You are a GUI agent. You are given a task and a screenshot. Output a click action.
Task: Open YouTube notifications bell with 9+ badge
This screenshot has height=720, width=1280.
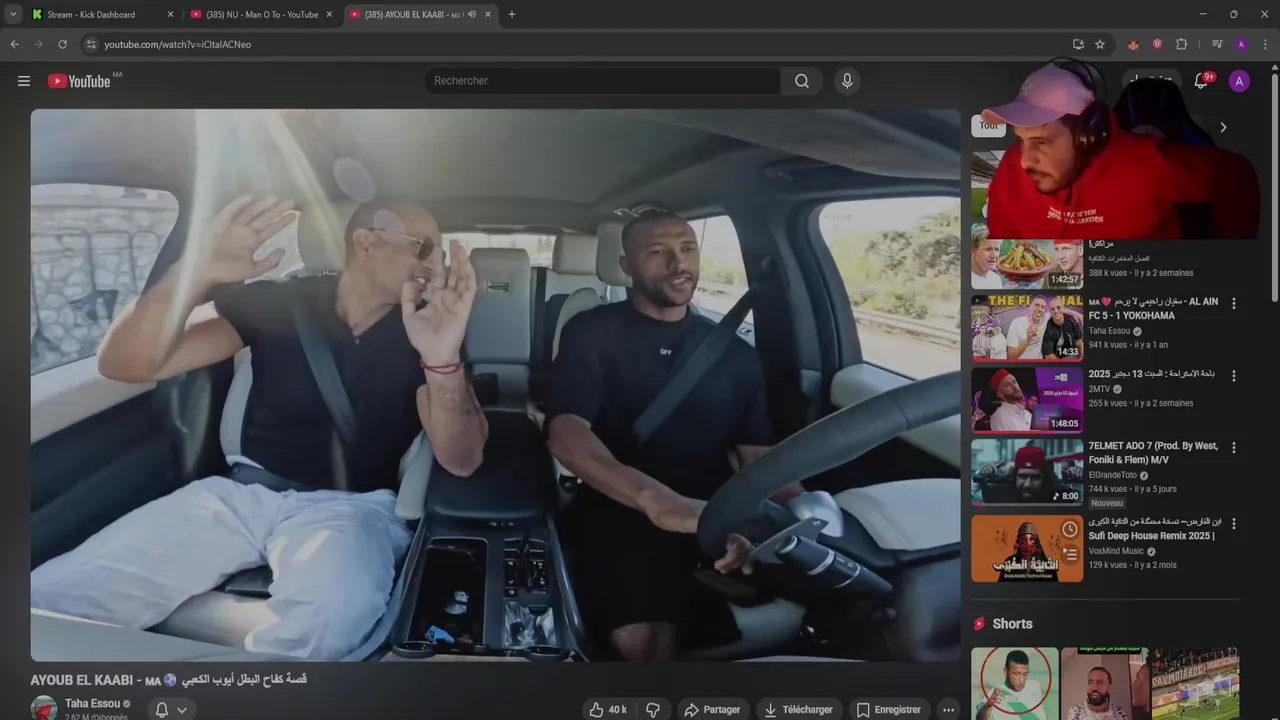[x=1201, y=81]
